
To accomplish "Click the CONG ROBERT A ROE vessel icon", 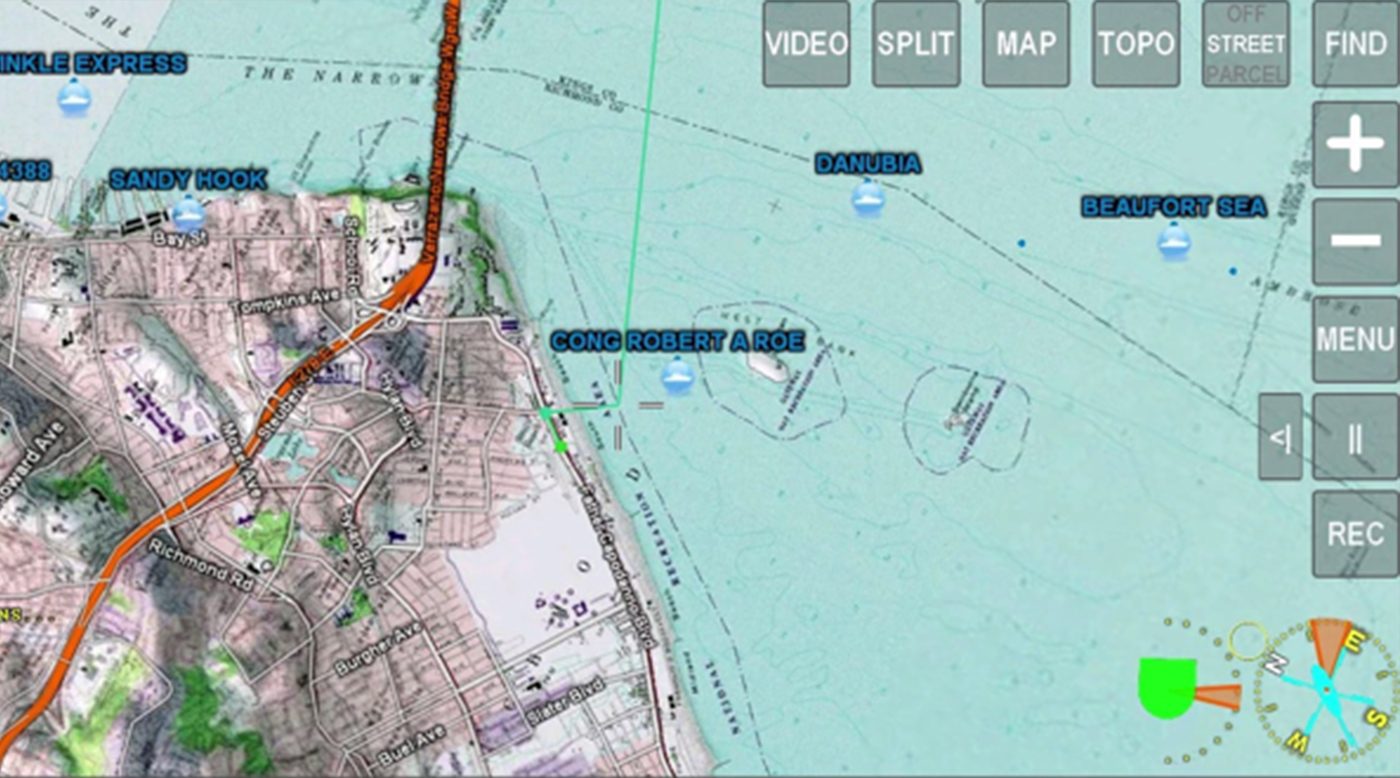I will pos(678,376).
